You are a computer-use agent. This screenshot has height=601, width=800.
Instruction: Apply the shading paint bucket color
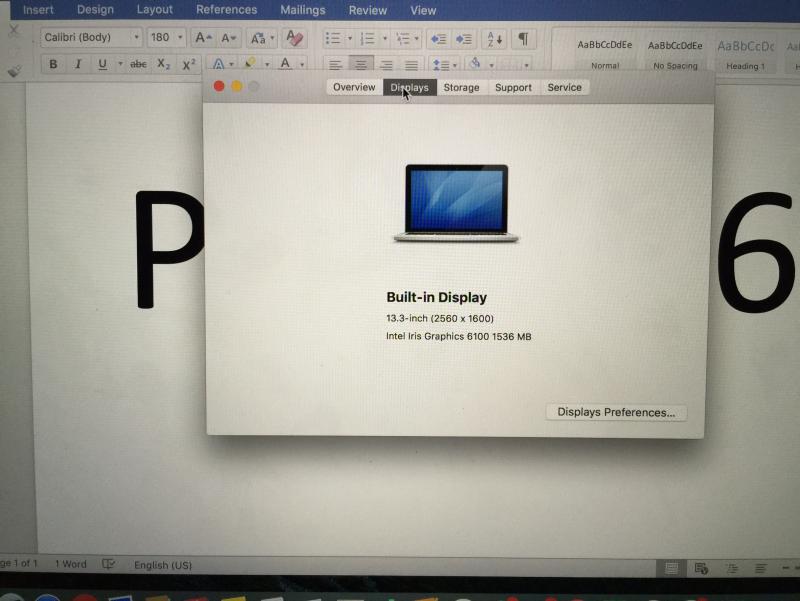[x=475, y=64]
